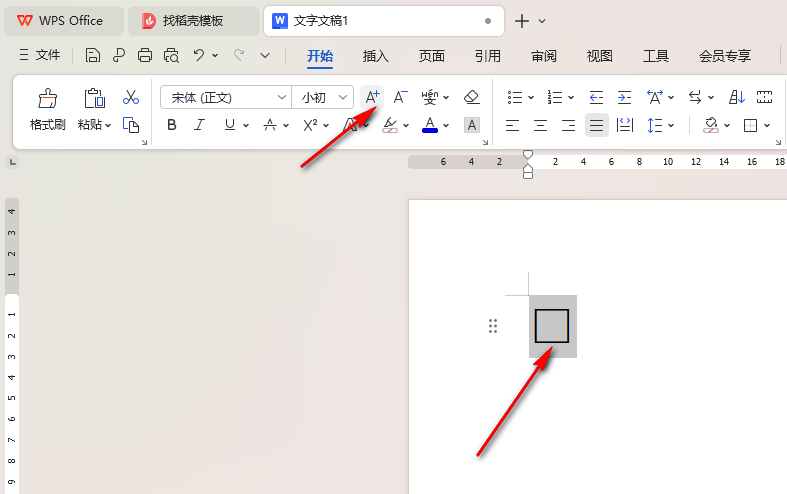This screenshot has width=787, height=494.
Task: Open print preview icon
Action: coord(171,55)
